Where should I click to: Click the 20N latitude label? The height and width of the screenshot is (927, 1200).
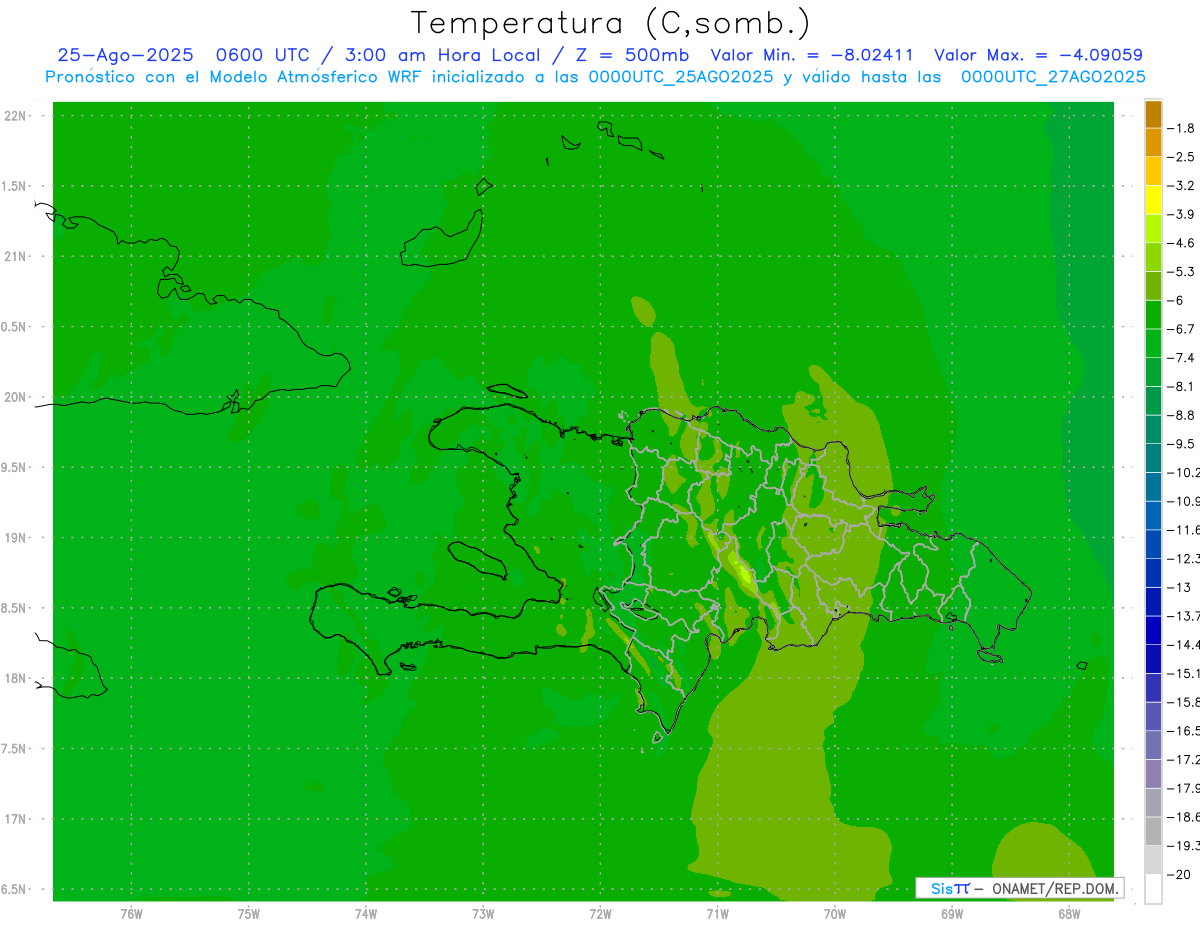17,397
